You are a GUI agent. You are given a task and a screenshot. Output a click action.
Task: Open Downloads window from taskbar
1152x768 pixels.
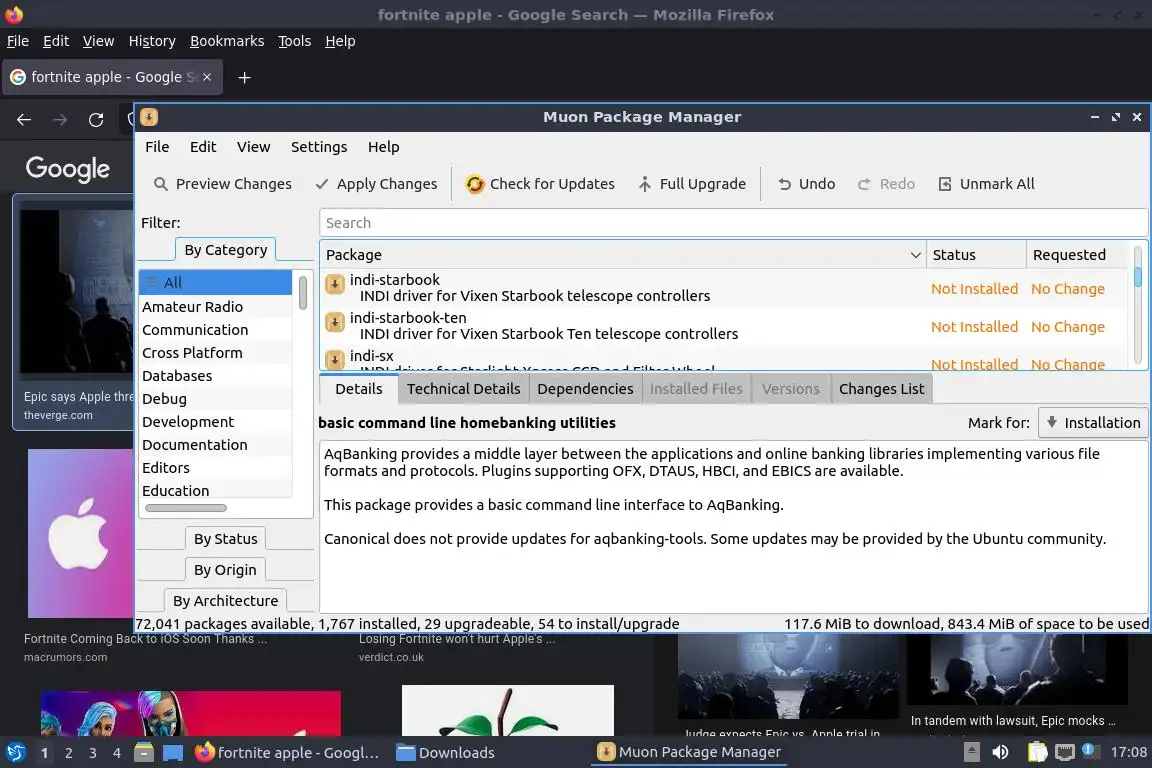point(445,753)
